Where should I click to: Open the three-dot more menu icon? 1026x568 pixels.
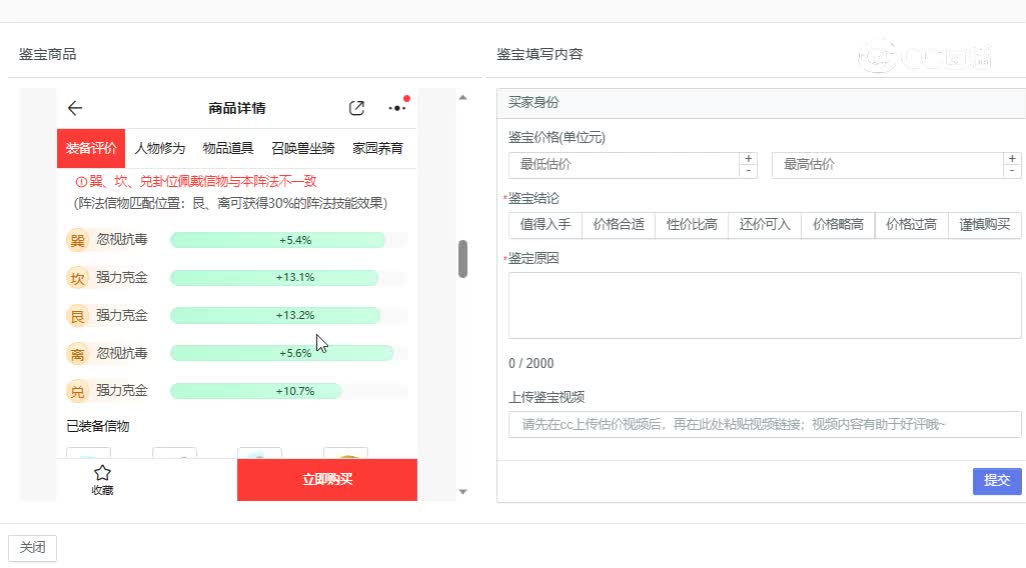[x=397, y=108]
